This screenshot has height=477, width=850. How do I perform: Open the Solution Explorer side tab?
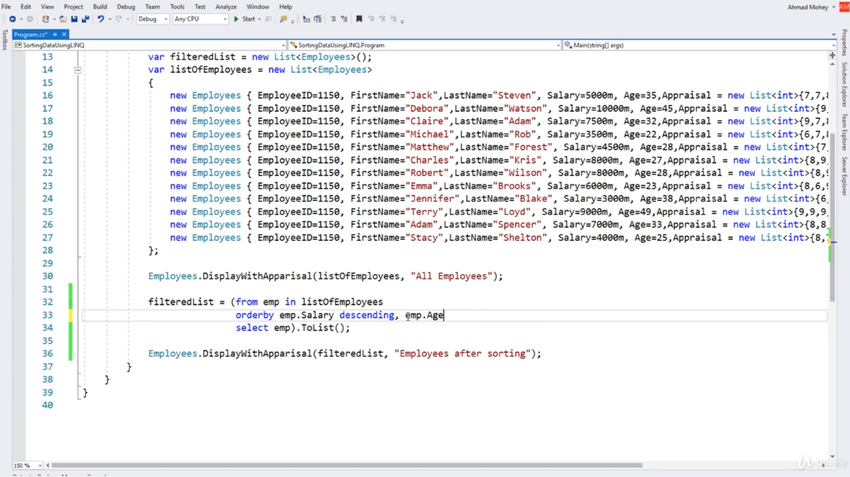tap(845, 84)
